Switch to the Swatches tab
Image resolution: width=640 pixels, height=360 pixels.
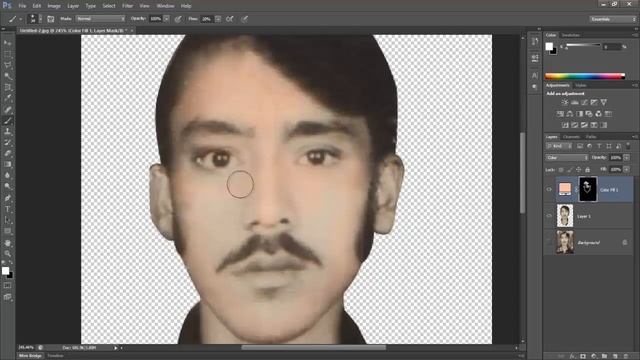click(x=570, y=35)
